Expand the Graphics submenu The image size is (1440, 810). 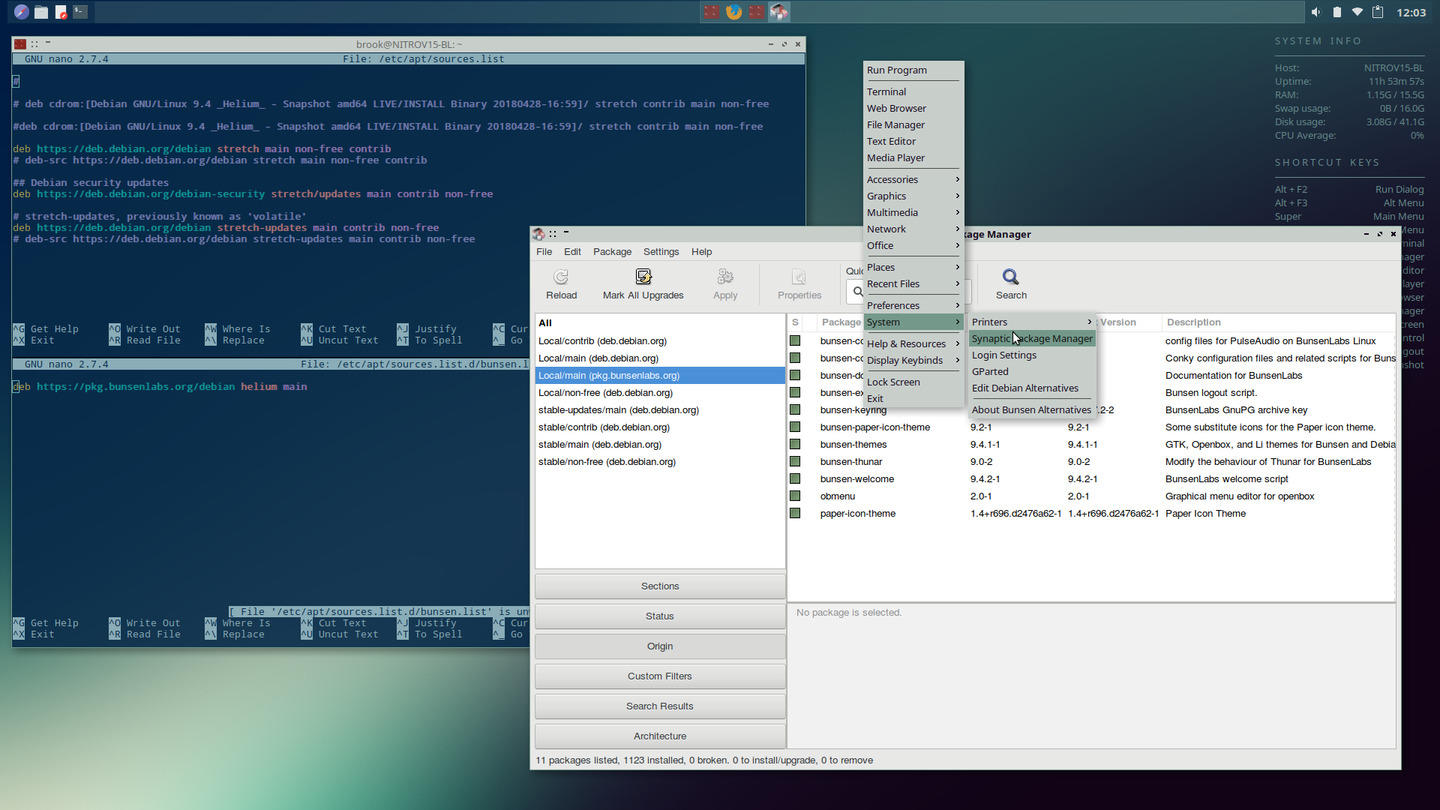pyautogui.click(x=913, y=196)
